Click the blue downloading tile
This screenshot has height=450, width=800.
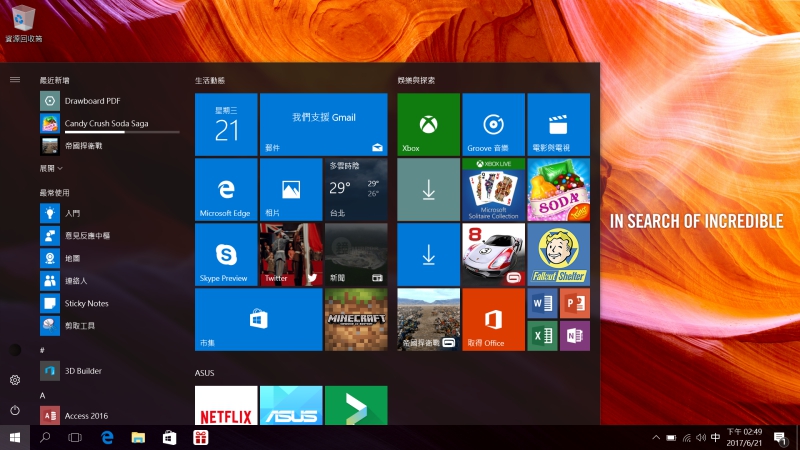(428, 255)
